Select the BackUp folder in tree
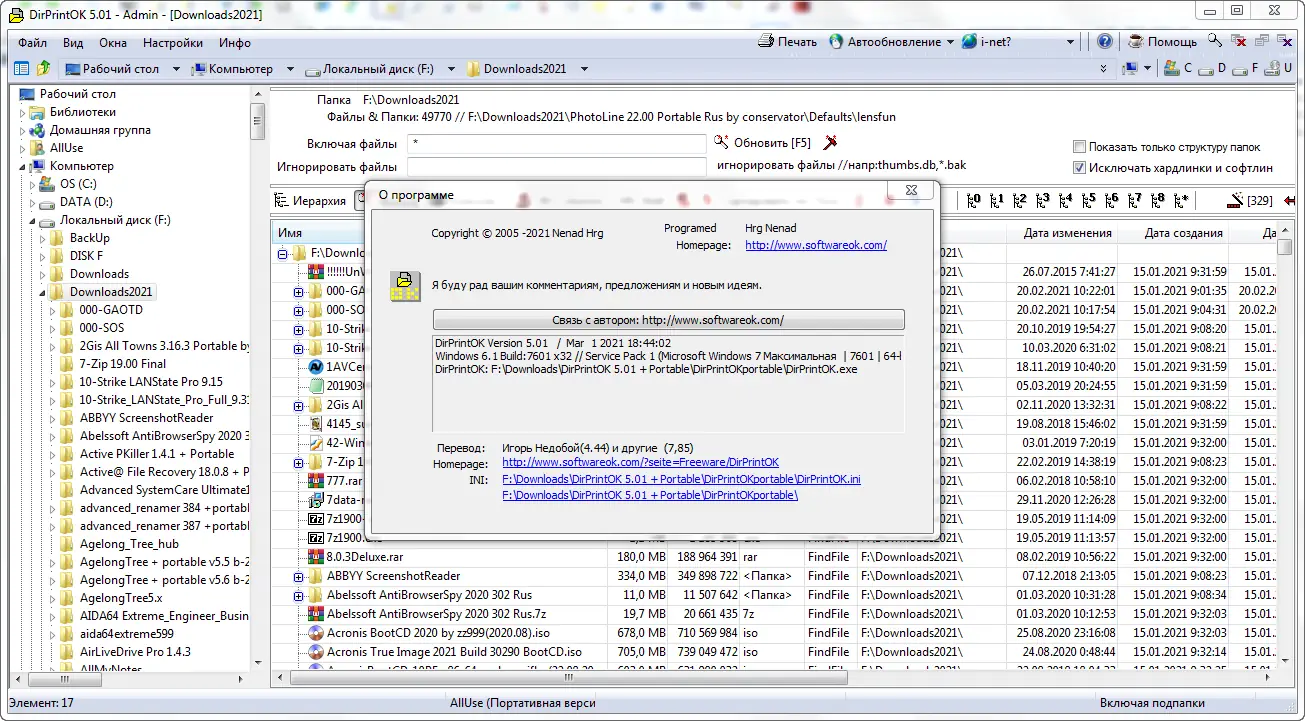The image size is (1305, 721). [90, 238]
